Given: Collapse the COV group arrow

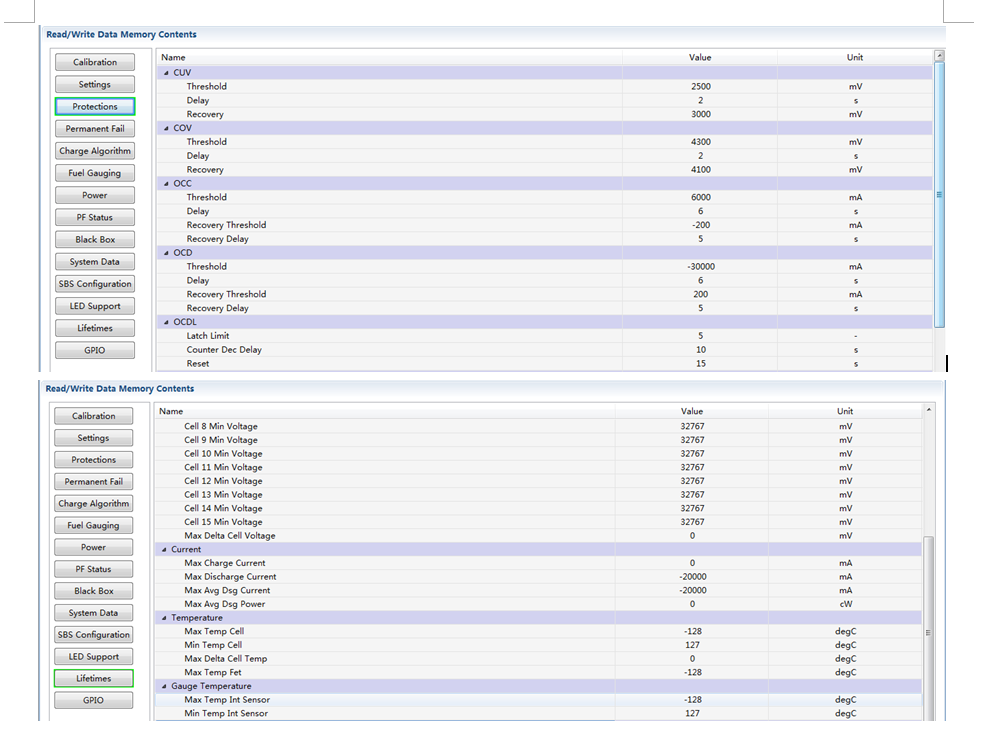Looking at the screenshot, I should [x=166, y=128].
